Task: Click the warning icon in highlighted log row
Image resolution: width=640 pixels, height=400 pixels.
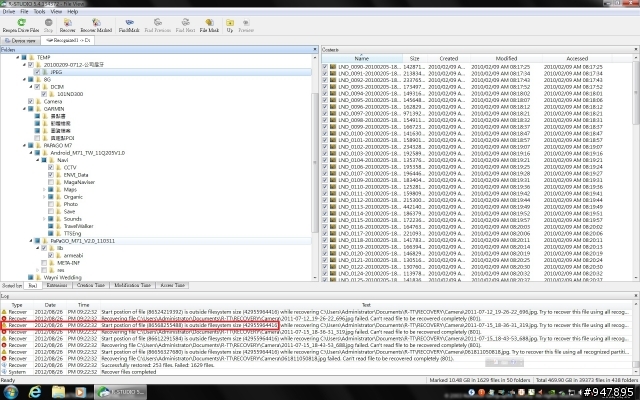Action: (4, 325)
